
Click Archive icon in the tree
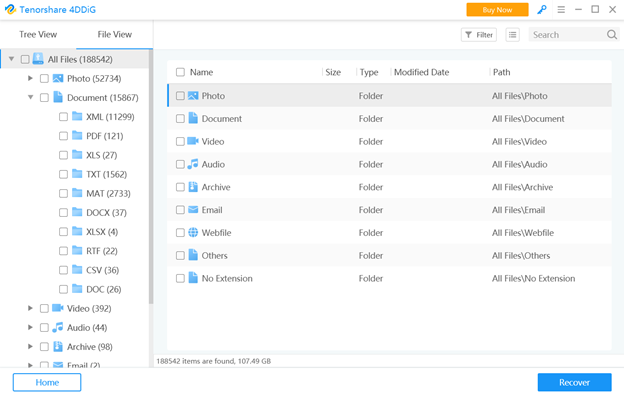point(58,346)
